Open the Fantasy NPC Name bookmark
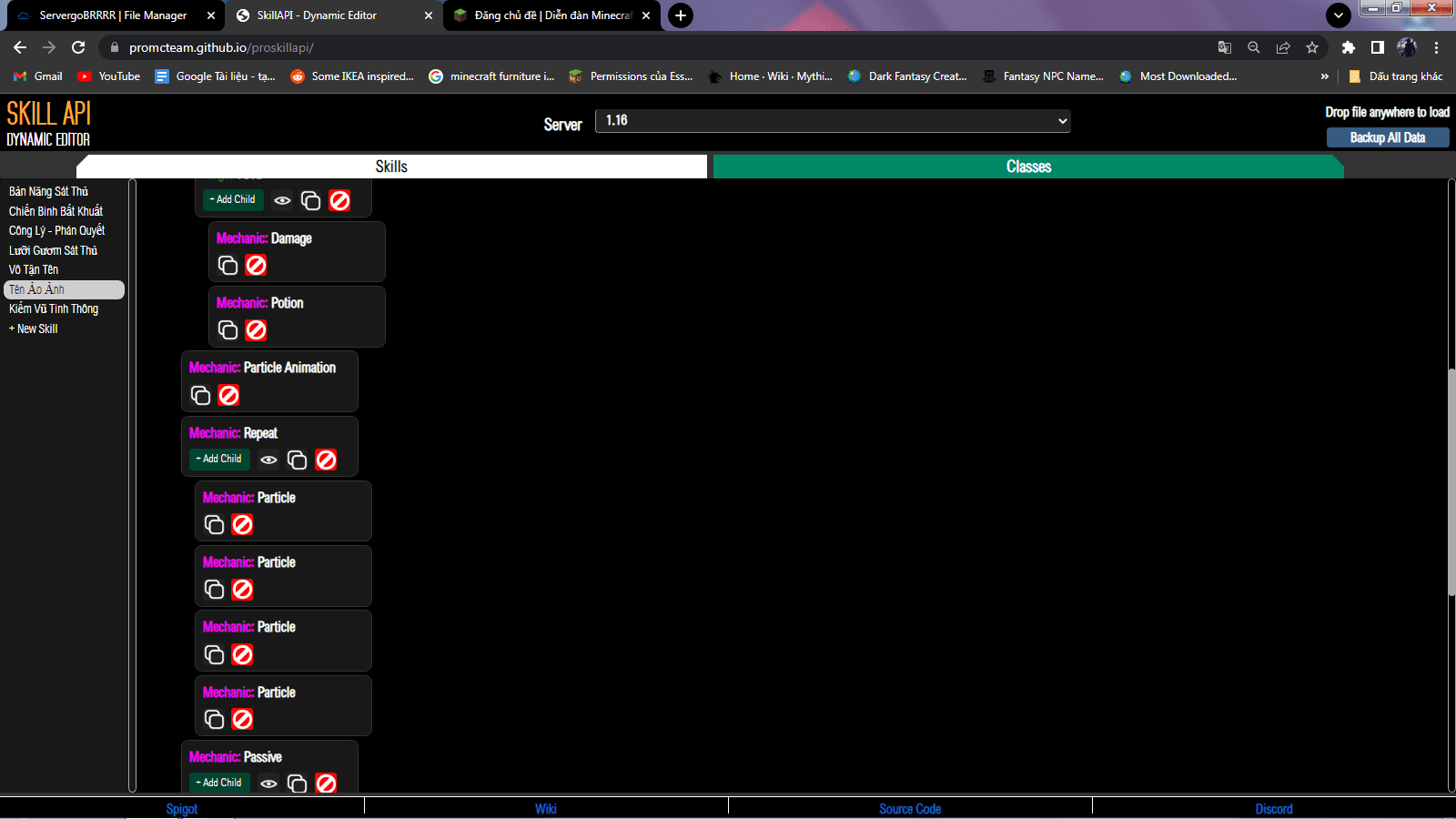 click(1044, 76)
